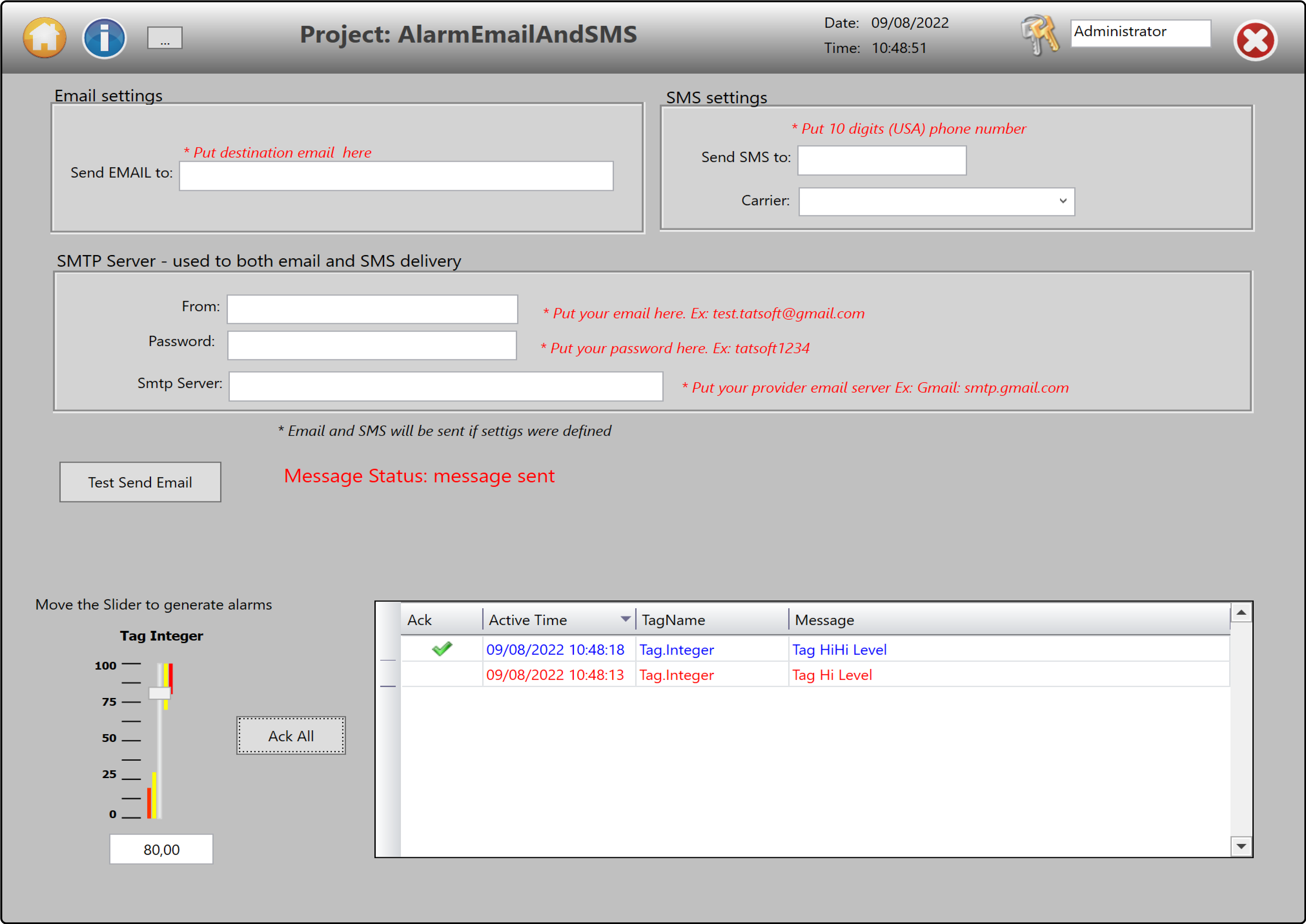Focus the SMTP From field
Image resolution: width=1306 pixels, height=924 pixels.
tap(372, 309)
